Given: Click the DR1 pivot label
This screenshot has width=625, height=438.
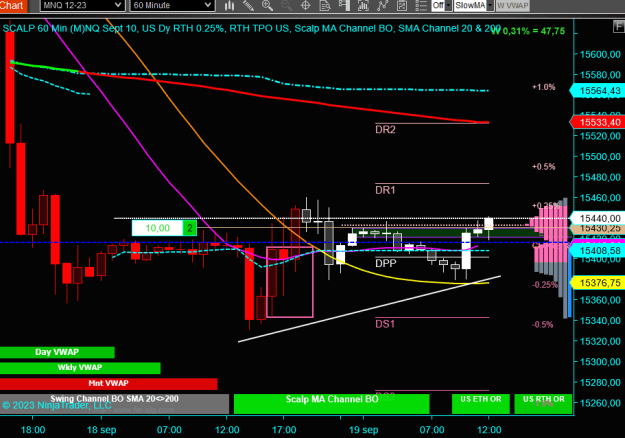Looking at the screenshot, I should point(385,190).
